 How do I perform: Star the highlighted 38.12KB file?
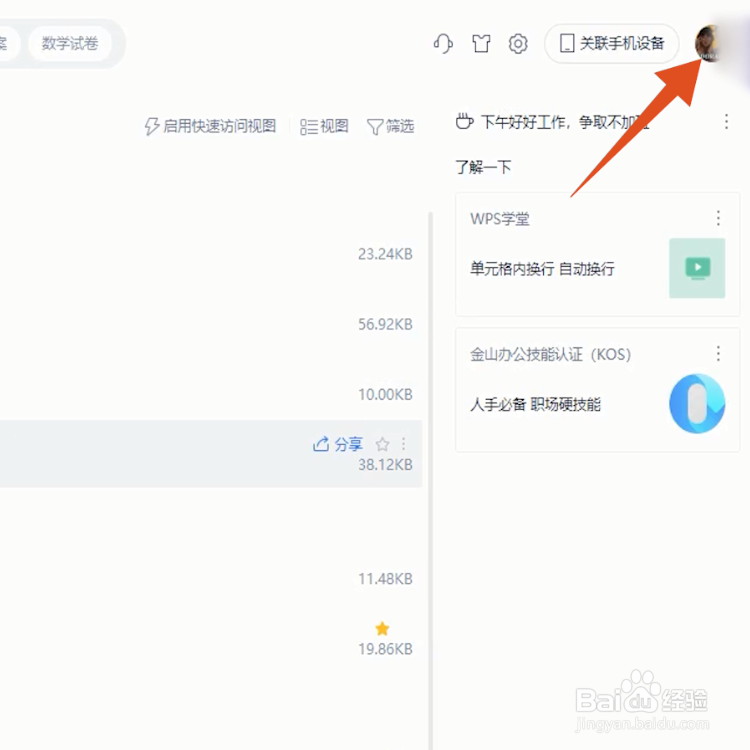382,444
